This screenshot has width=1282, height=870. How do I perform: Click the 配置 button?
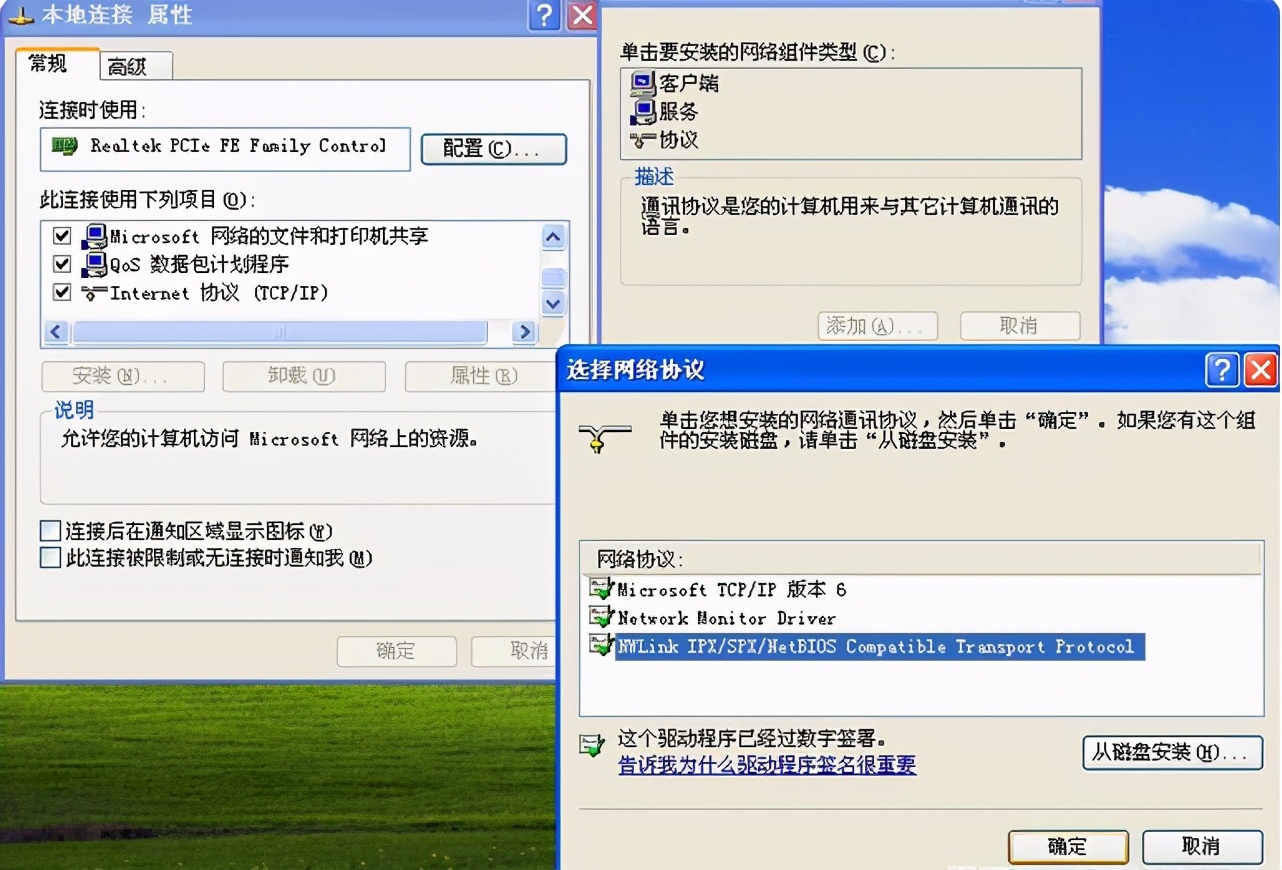(x=493, y=148)
